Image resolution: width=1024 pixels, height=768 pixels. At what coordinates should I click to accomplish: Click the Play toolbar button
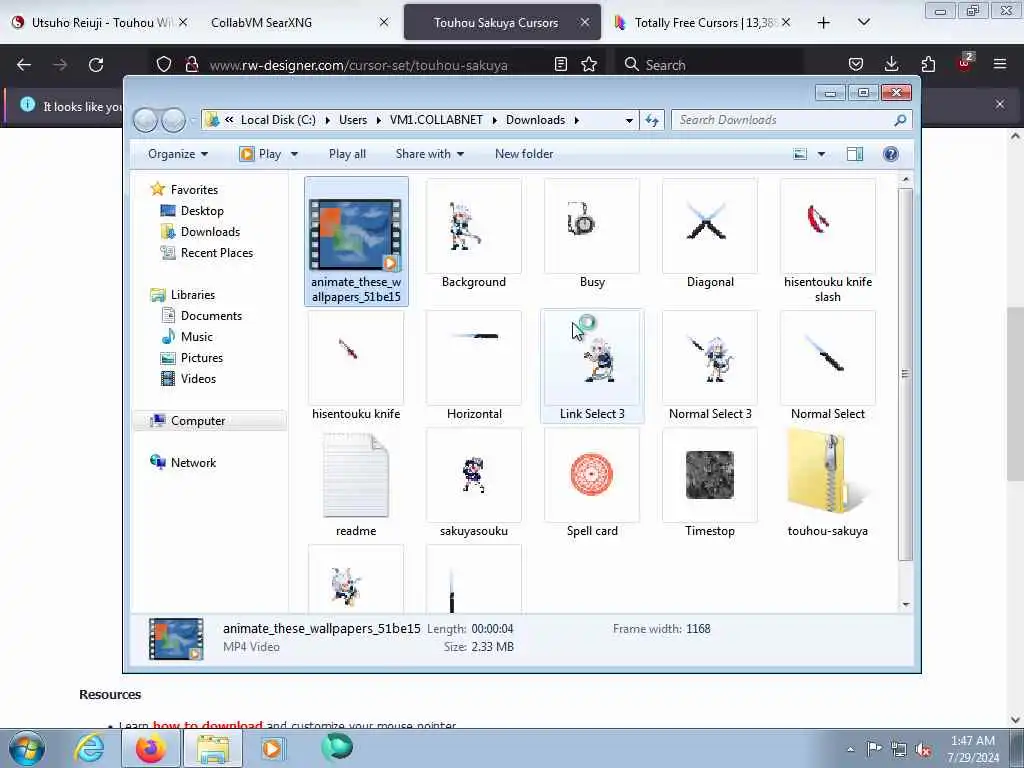tap(261, 154)
